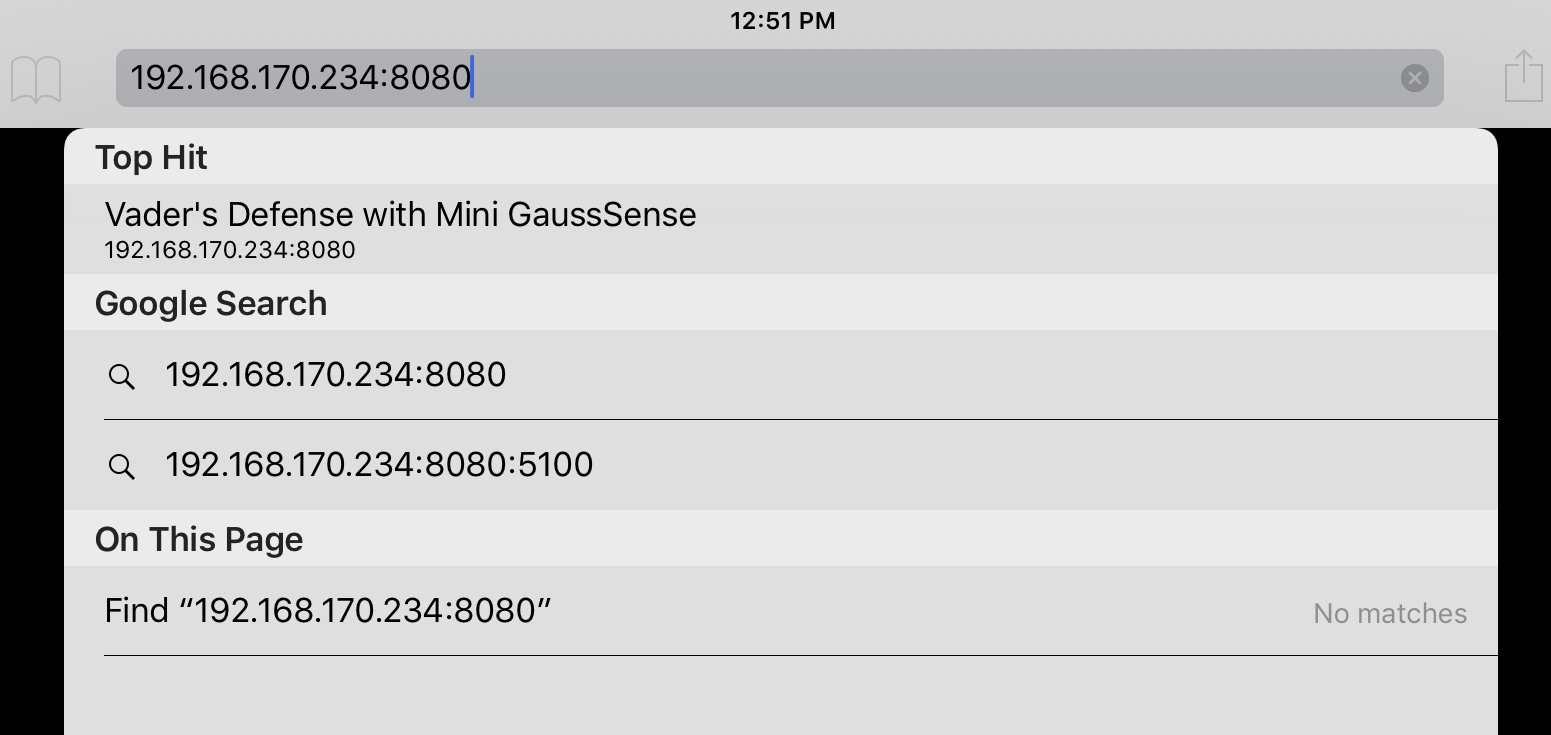Click empty panel space below the Find row
The height and width of the screenshot is (735, 1551).
point(781,696)
